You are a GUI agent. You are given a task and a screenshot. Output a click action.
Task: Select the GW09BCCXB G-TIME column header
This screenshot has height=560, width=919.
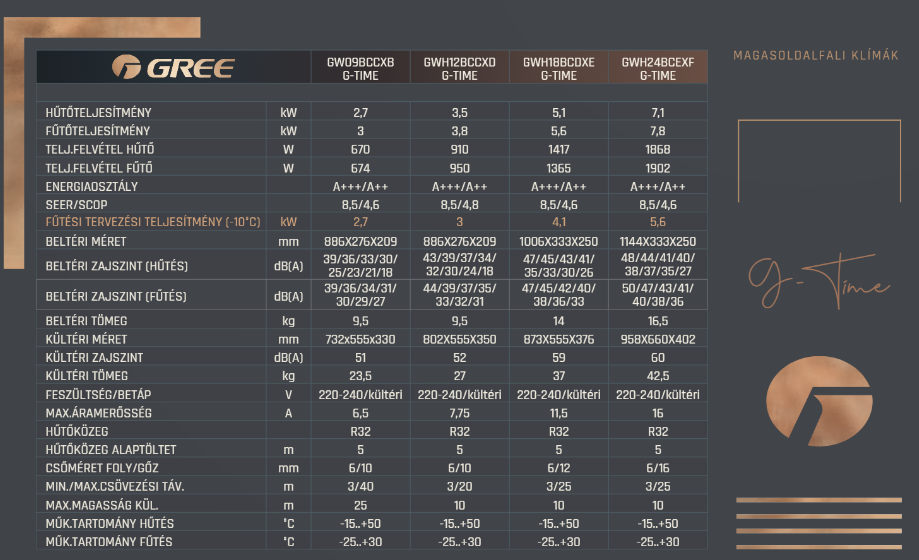click(360, 69)
